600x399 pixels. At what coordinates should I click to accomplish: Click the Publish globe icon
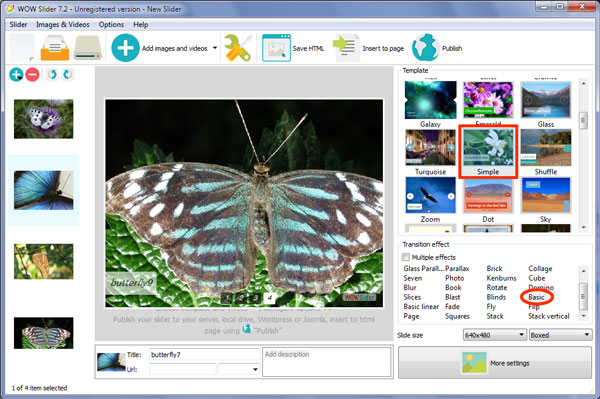pyautogui.click(x=425, y=48)
